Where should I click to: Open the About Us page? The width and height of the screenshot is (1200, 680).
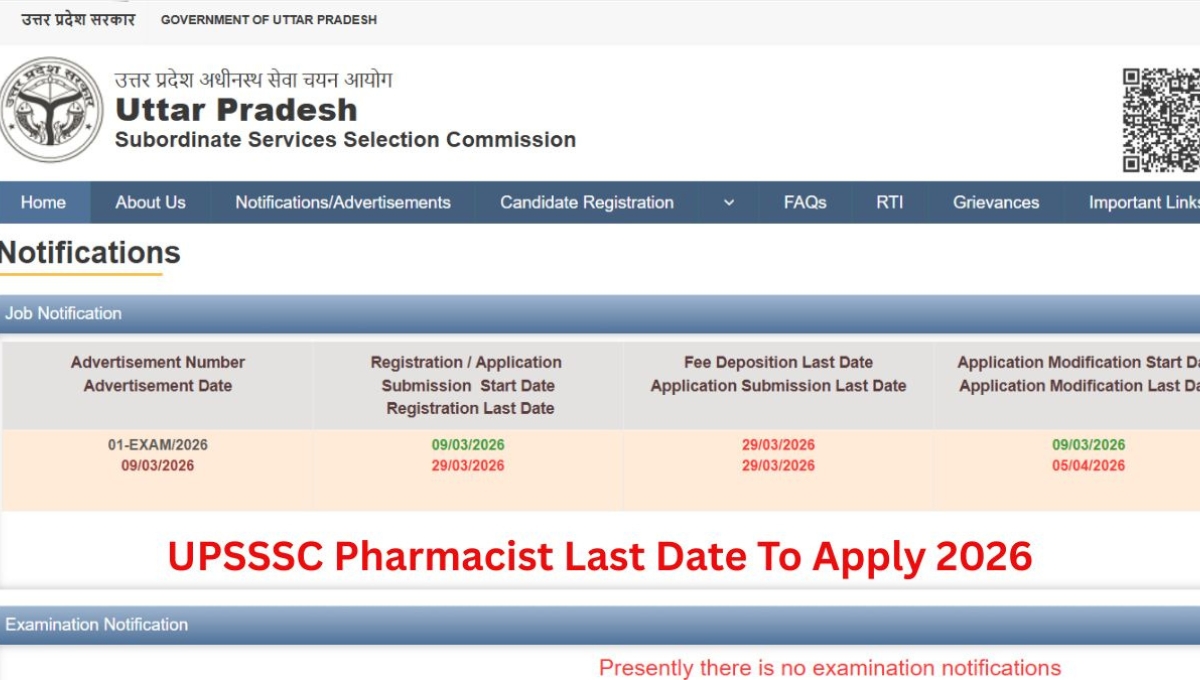tap(150, 202)
